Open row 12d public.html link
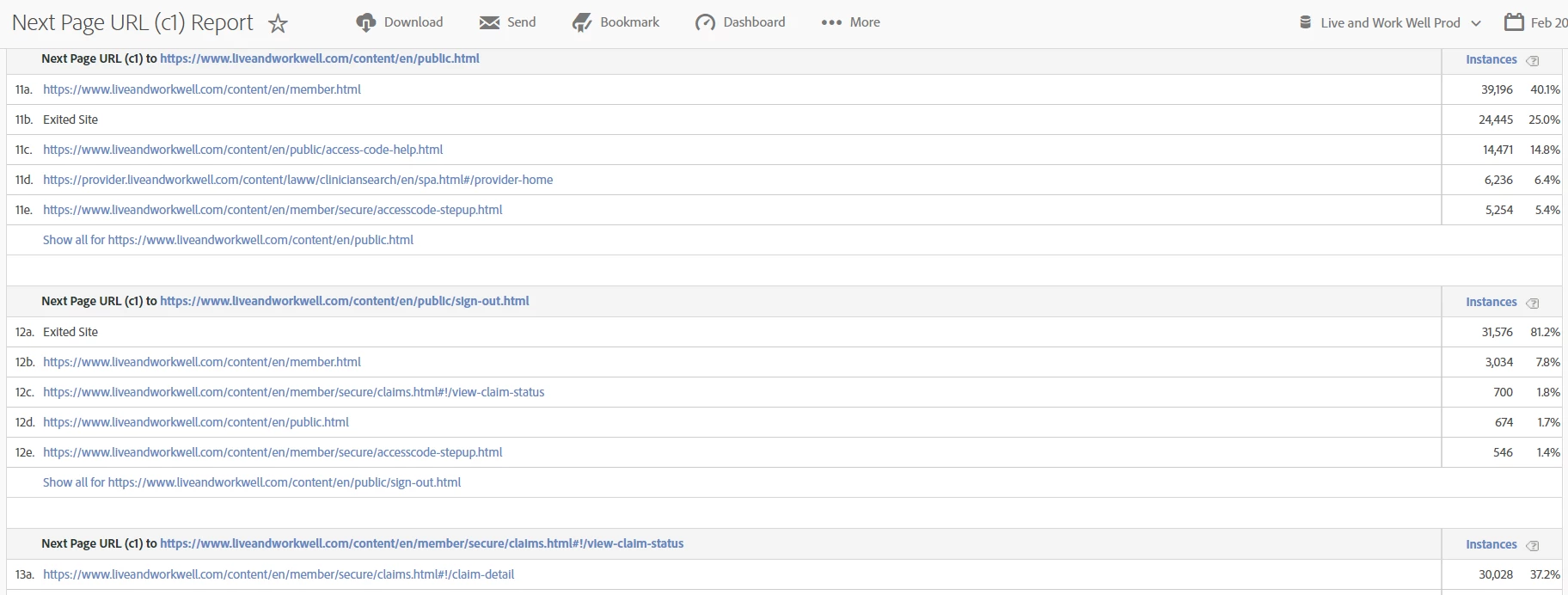The image size is (1568, 595). tap(196, 422)
